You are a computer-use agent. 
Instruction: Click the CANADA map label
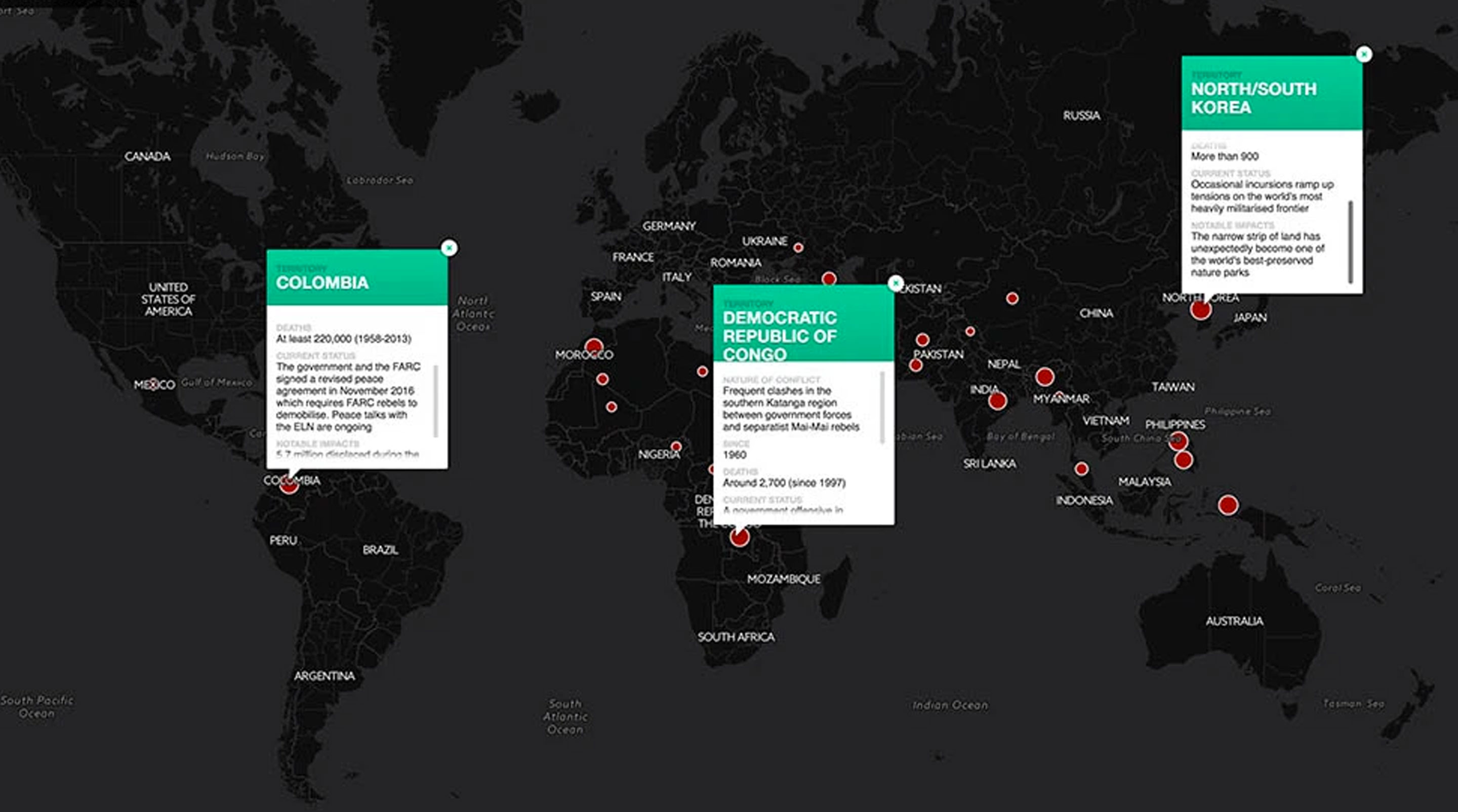[147, 156]
